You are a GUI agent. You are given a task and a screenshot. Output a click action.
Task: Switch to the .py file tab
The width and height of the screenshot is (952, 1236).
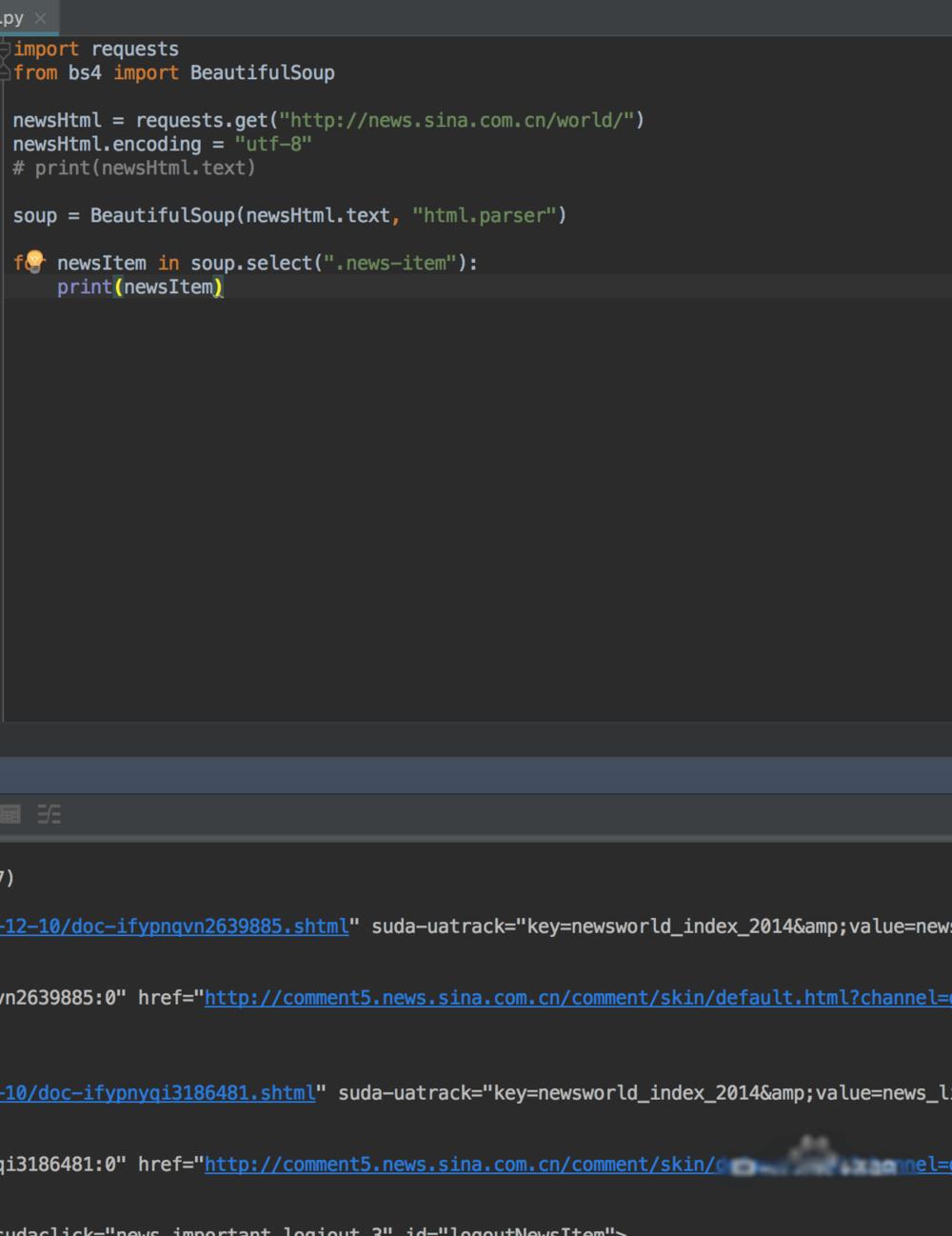pos(13,18)
